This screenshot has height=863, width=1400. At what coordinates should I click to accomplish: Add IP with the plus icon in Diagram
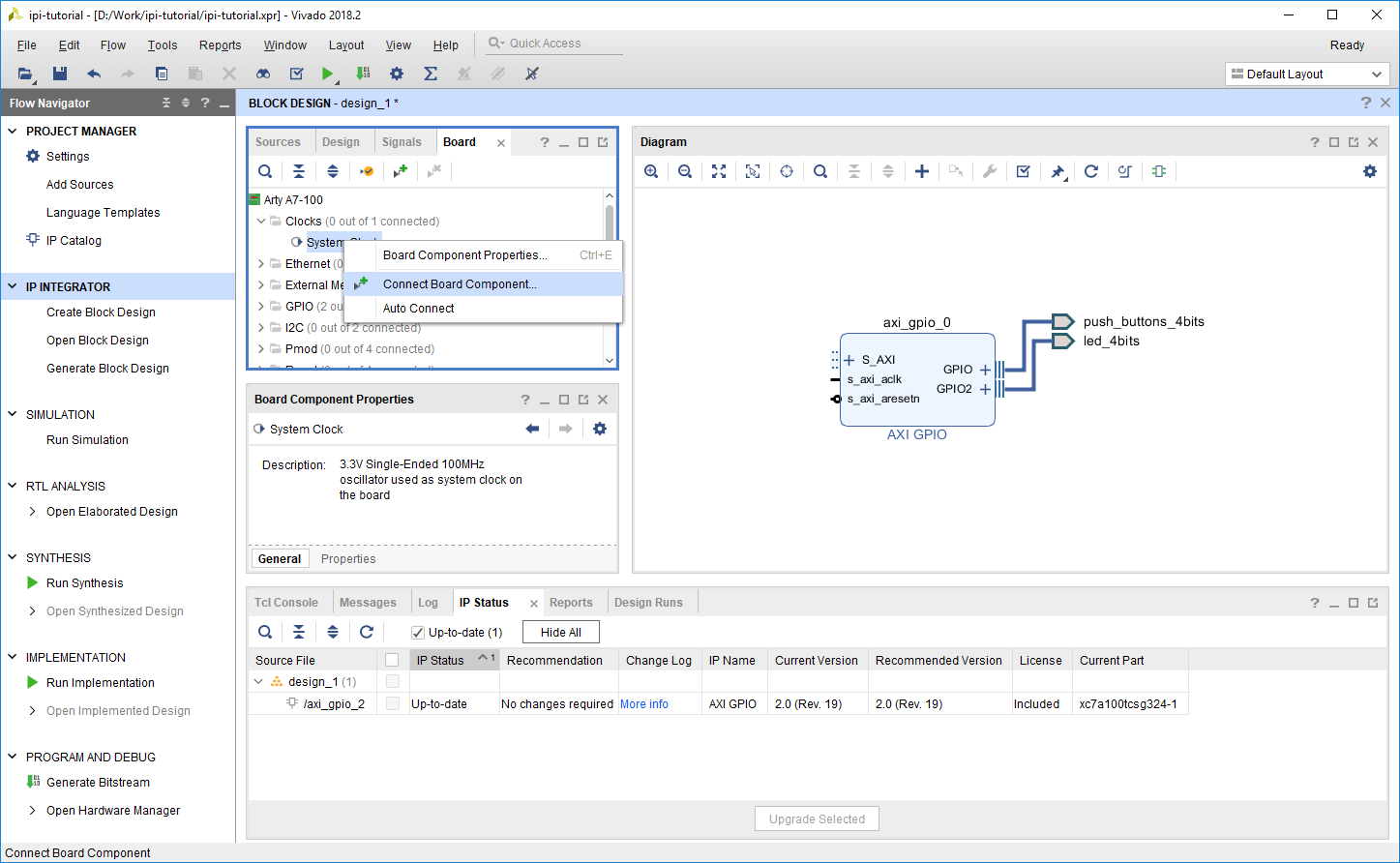tap(922, 171)
